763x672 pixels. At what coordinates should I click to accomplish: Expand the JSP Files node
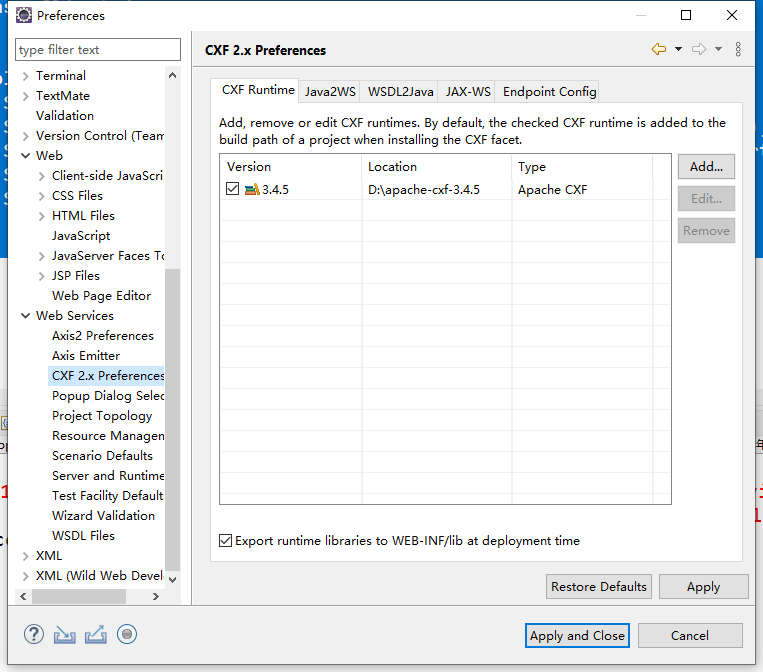[41, 276]
